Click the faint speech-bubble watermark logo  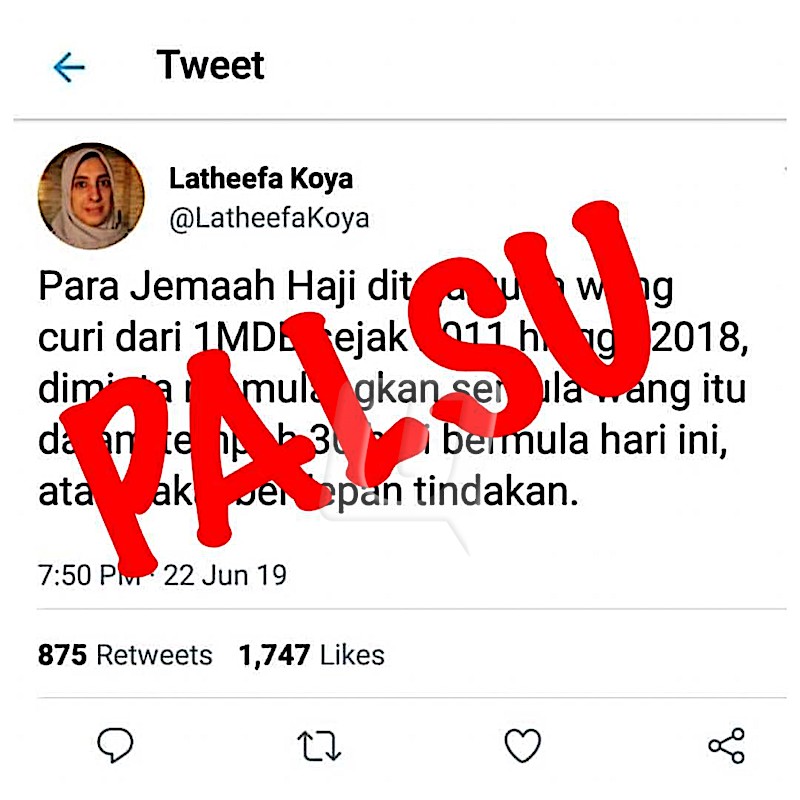tap(393, 474)
